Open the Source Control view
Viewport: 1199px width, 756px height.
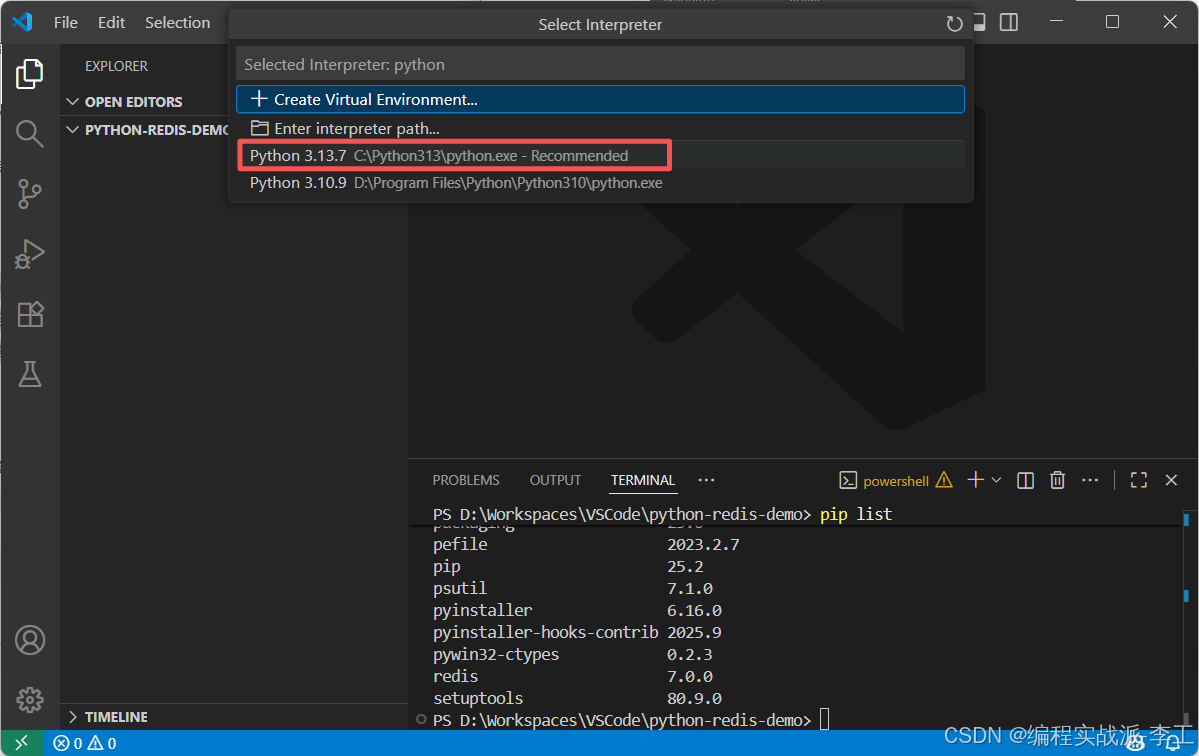tap(29, 193)
